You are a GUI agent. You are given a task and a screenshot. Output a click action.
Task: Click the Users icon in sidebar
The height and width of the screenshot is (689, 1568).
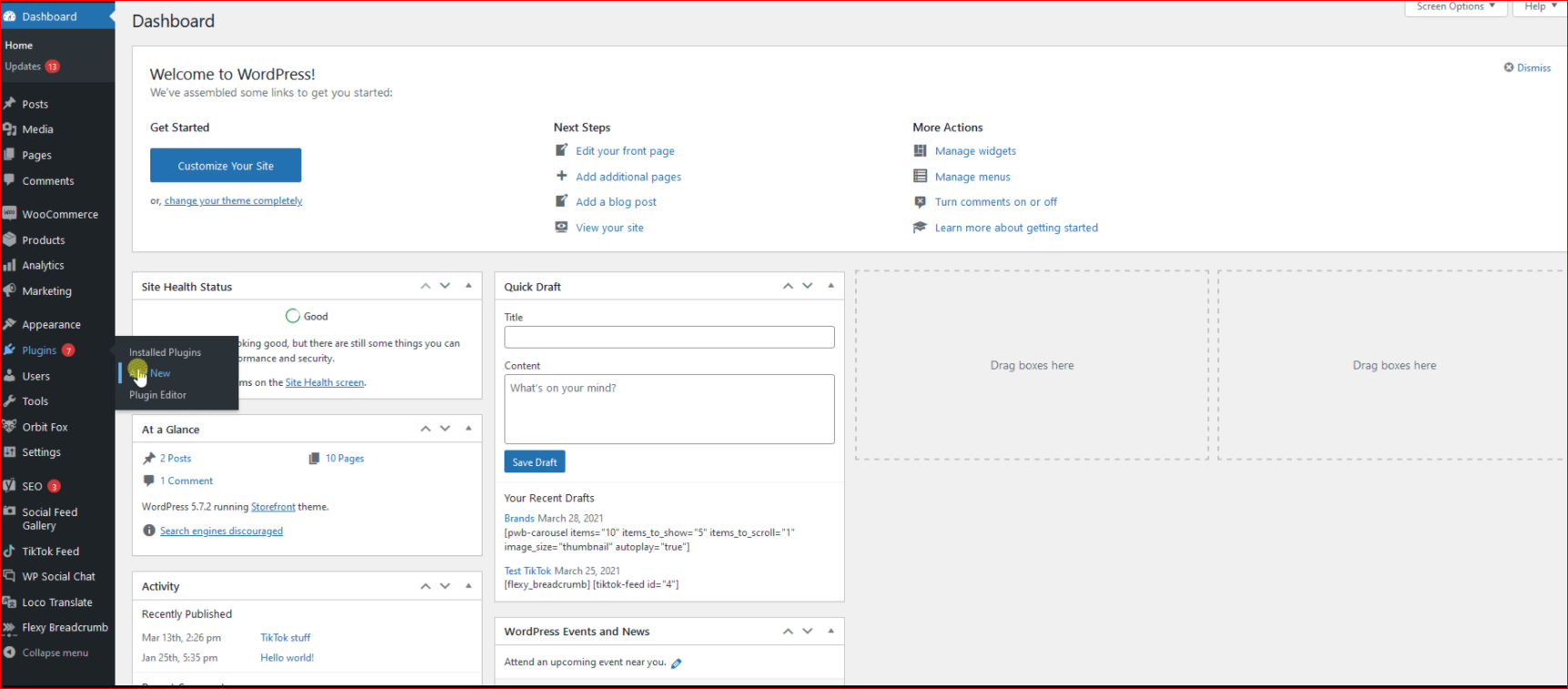(x=10, y=375)
